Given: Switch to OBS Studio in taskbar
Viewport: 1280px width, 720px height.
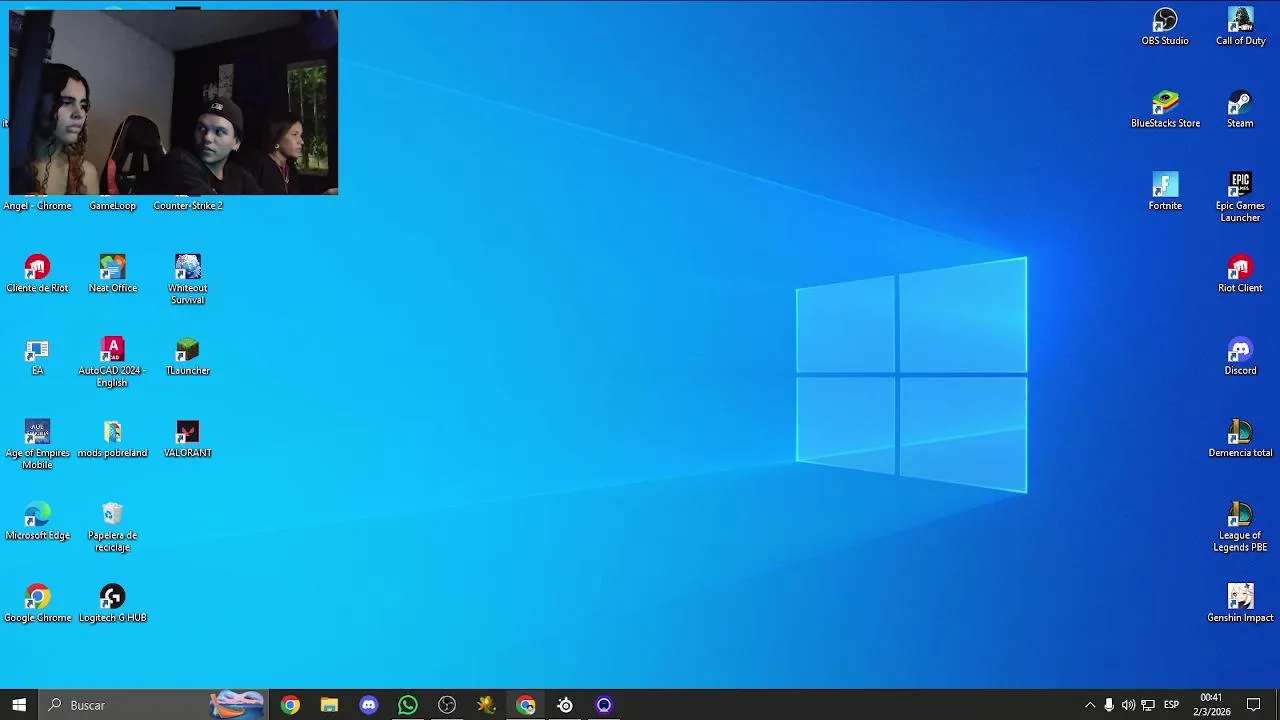Looking at the screenshot, I should click(447, 705).
